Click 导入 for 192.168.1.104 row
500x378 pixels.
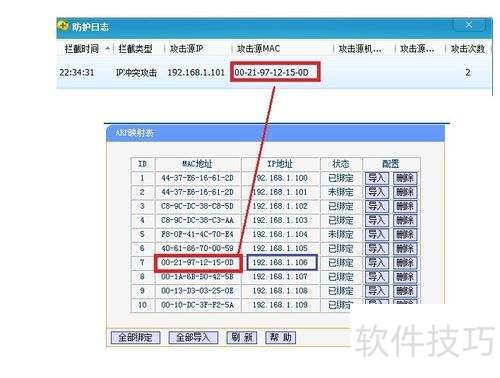[377, 234]
